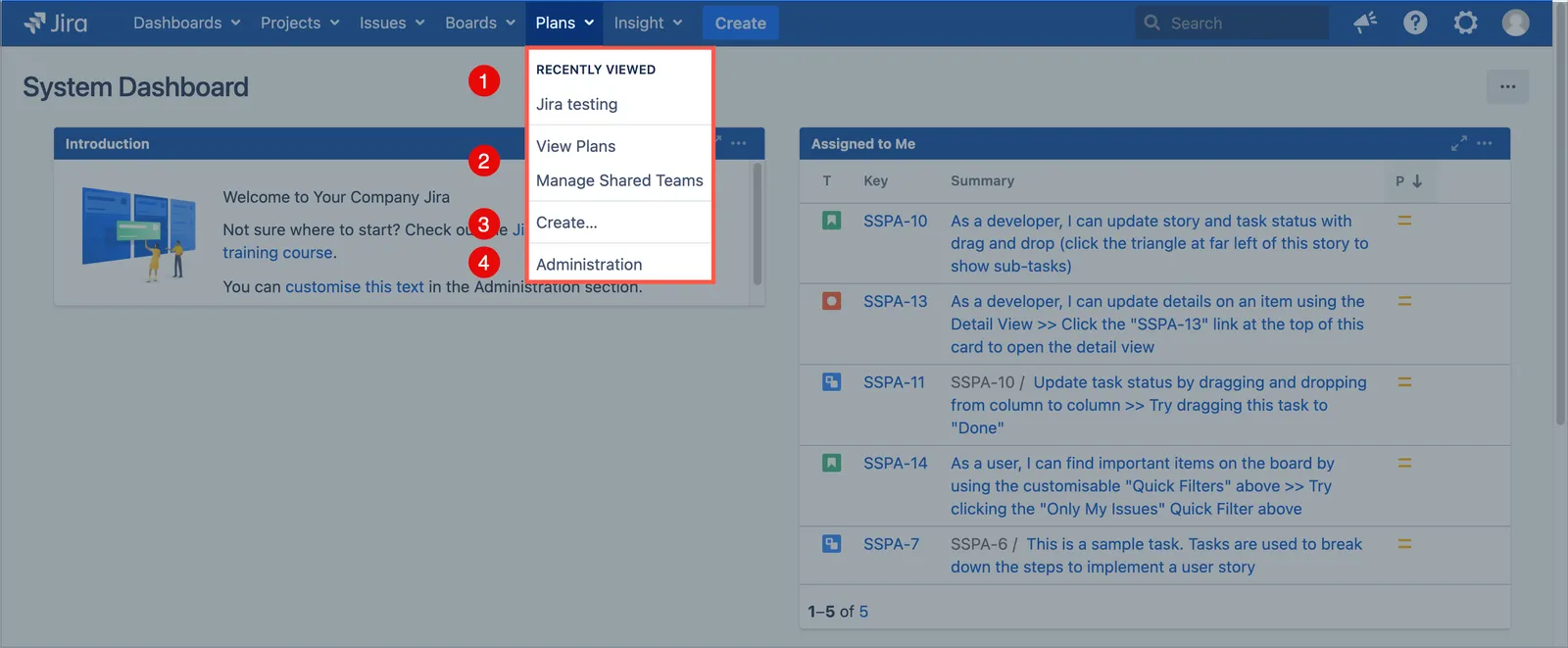Open the customise this text link

pyautogui.click(x=355, y=287)
